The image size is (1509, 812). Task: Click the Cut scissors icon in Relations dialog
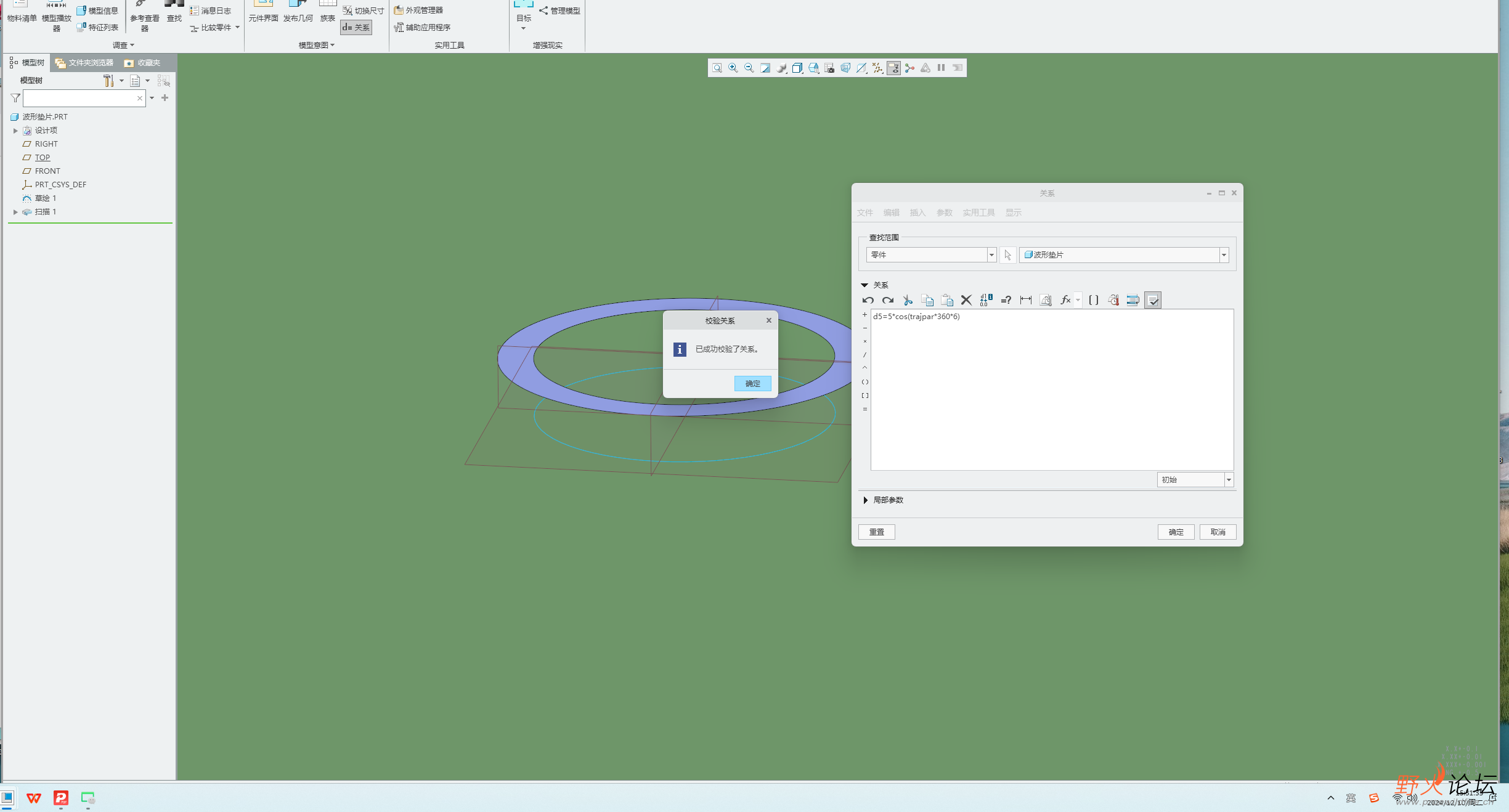click(907, 300)
